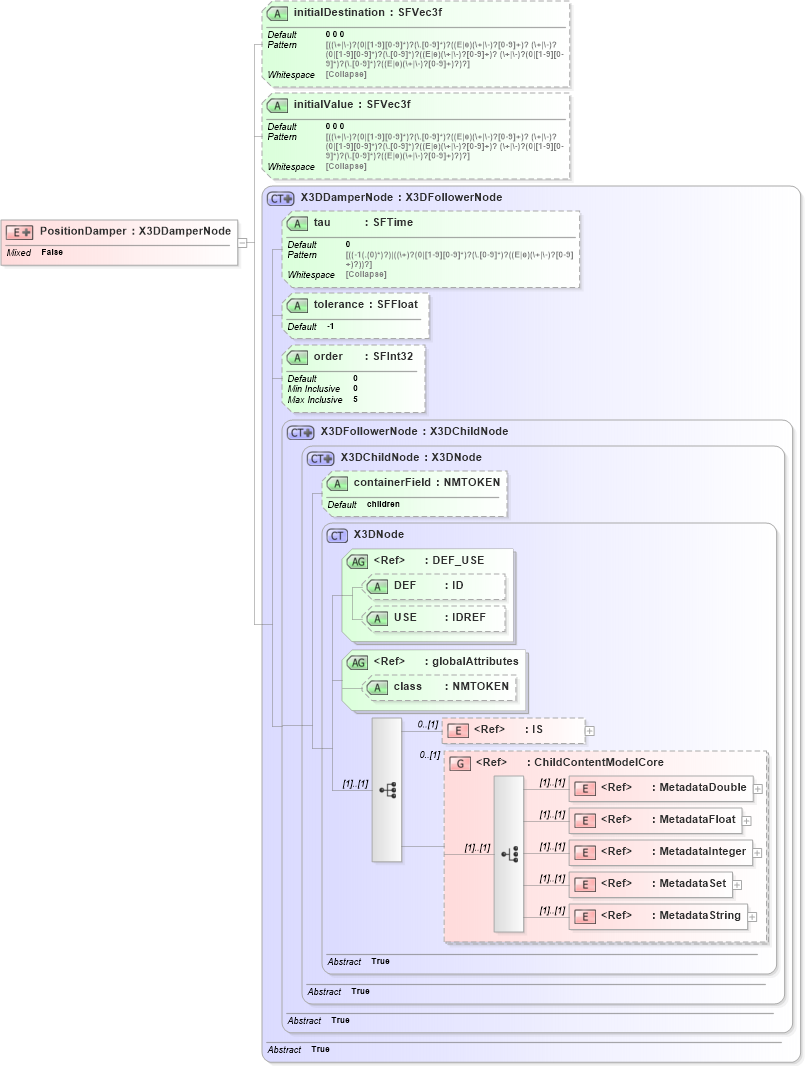Screen dimensions: 805x1066
Task: Select the tau : SFTime title
Action: point(363,222)
